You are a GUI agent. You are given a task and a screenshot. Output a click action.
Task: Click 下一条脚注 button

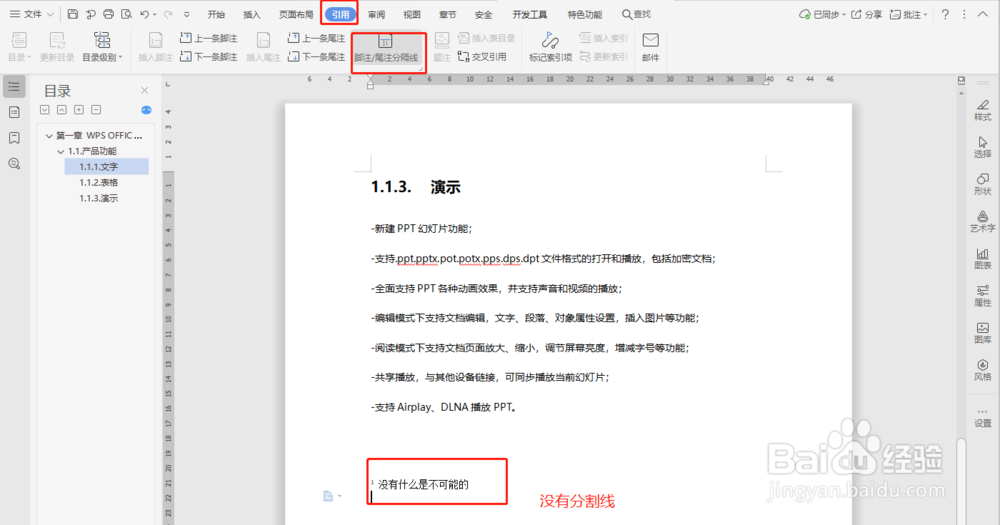209,57
